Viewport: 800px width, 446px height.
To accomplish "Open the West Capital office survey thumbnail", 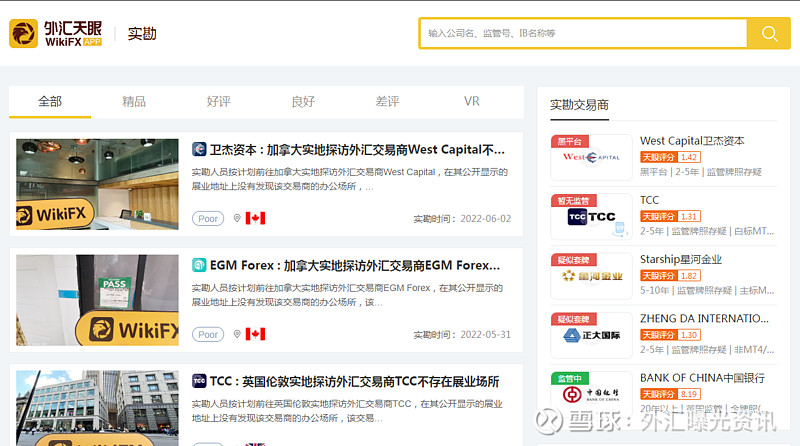I will click(97, 184).
